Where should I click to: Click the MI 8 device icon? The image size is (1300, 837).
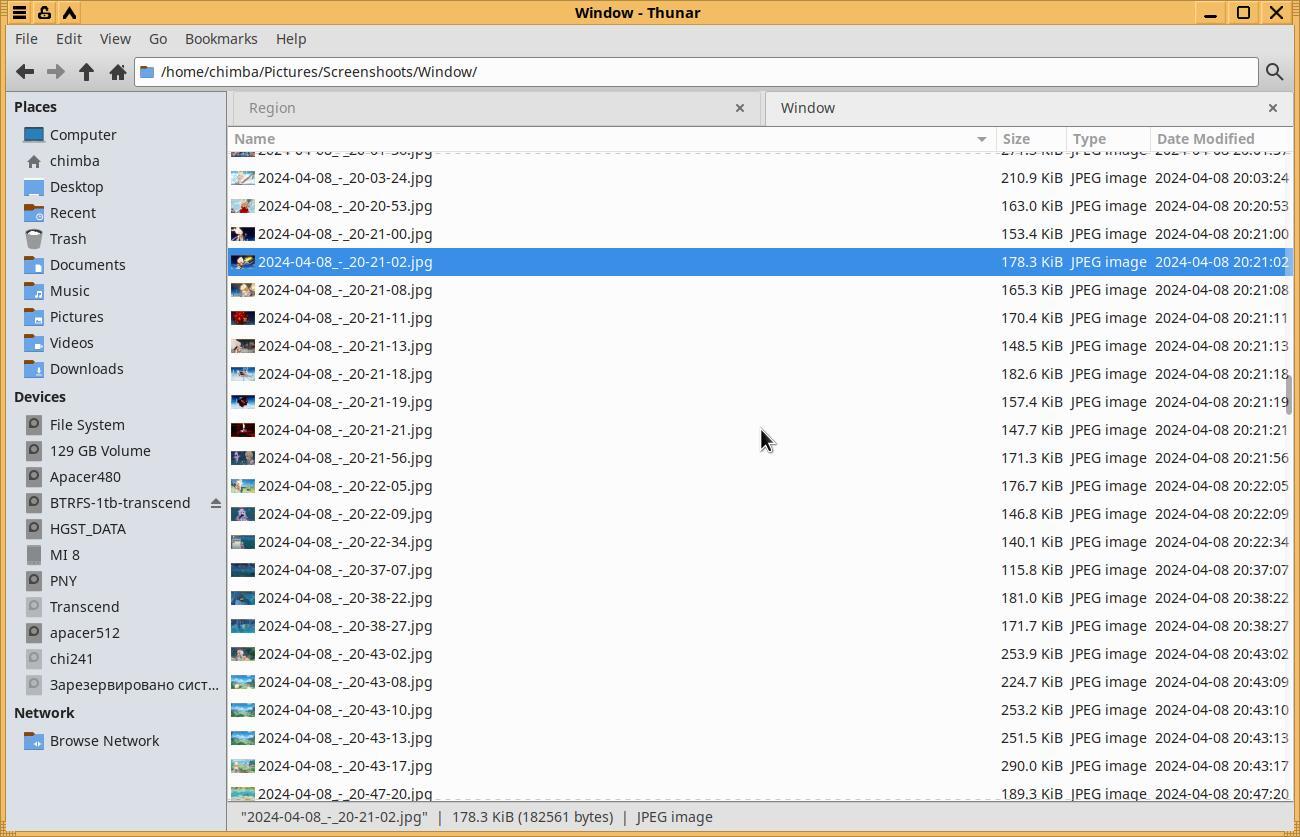coord(34,555)
